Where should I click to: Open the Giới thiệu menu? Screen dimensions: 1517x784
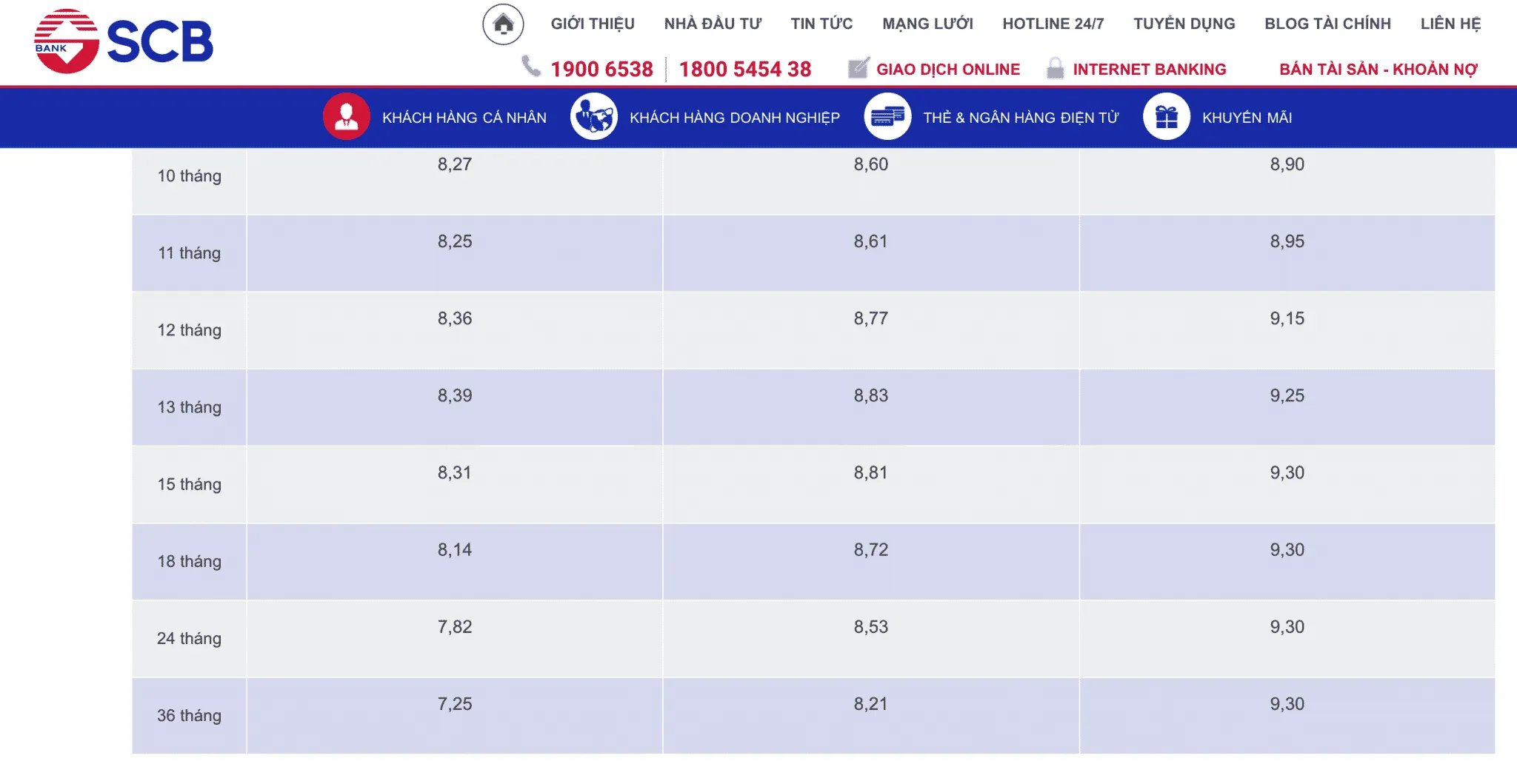point(593,24)
